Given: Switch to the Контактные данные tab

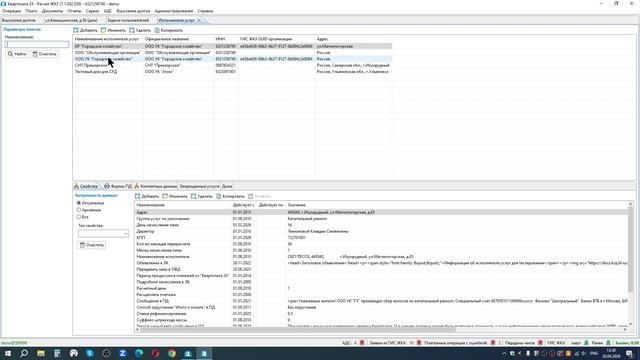Looking at the screenshot, I should [156, 186].
